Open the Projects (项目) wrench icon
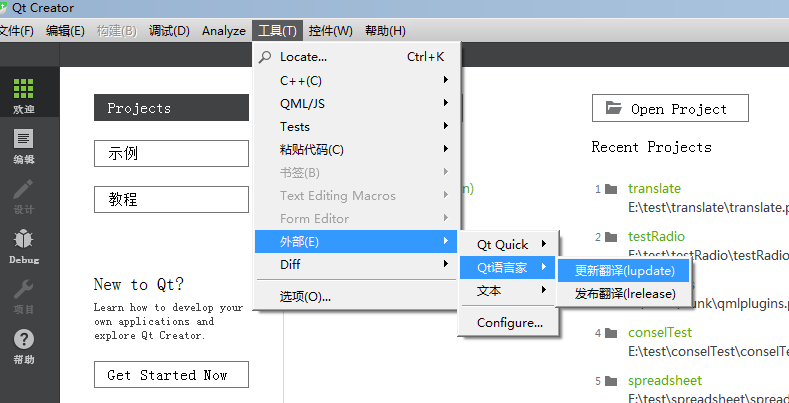The width and height of the screenshot is (789, 403). [23, 289]
